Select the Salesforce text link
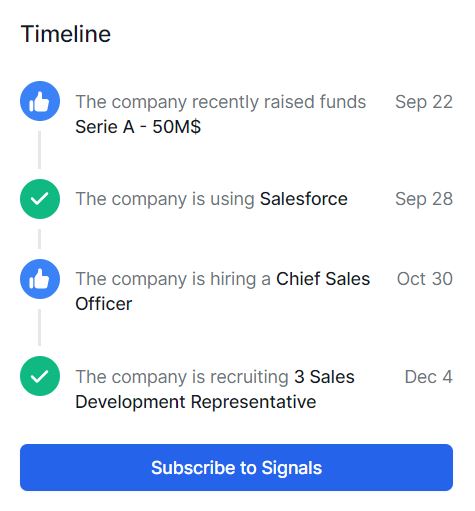Screen dimensions: 475x511 (304, 199)
